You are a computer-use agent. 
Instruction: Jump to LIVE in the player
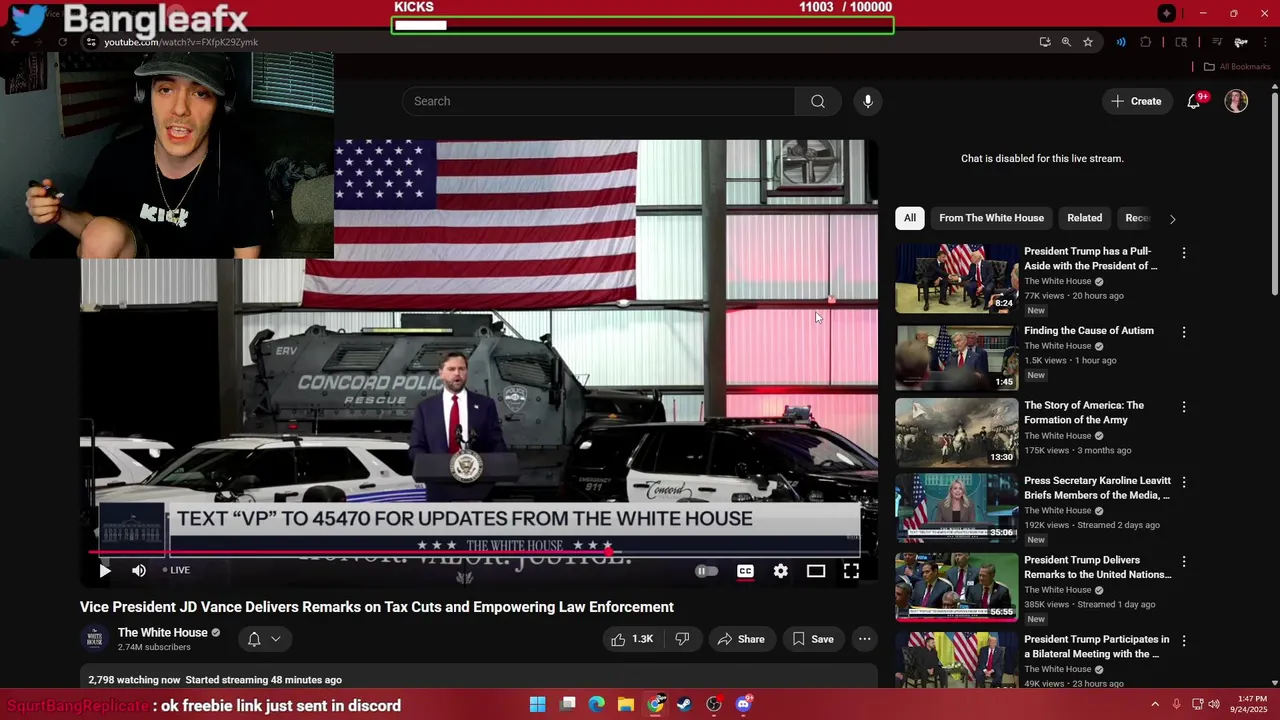tap(176, 570)
